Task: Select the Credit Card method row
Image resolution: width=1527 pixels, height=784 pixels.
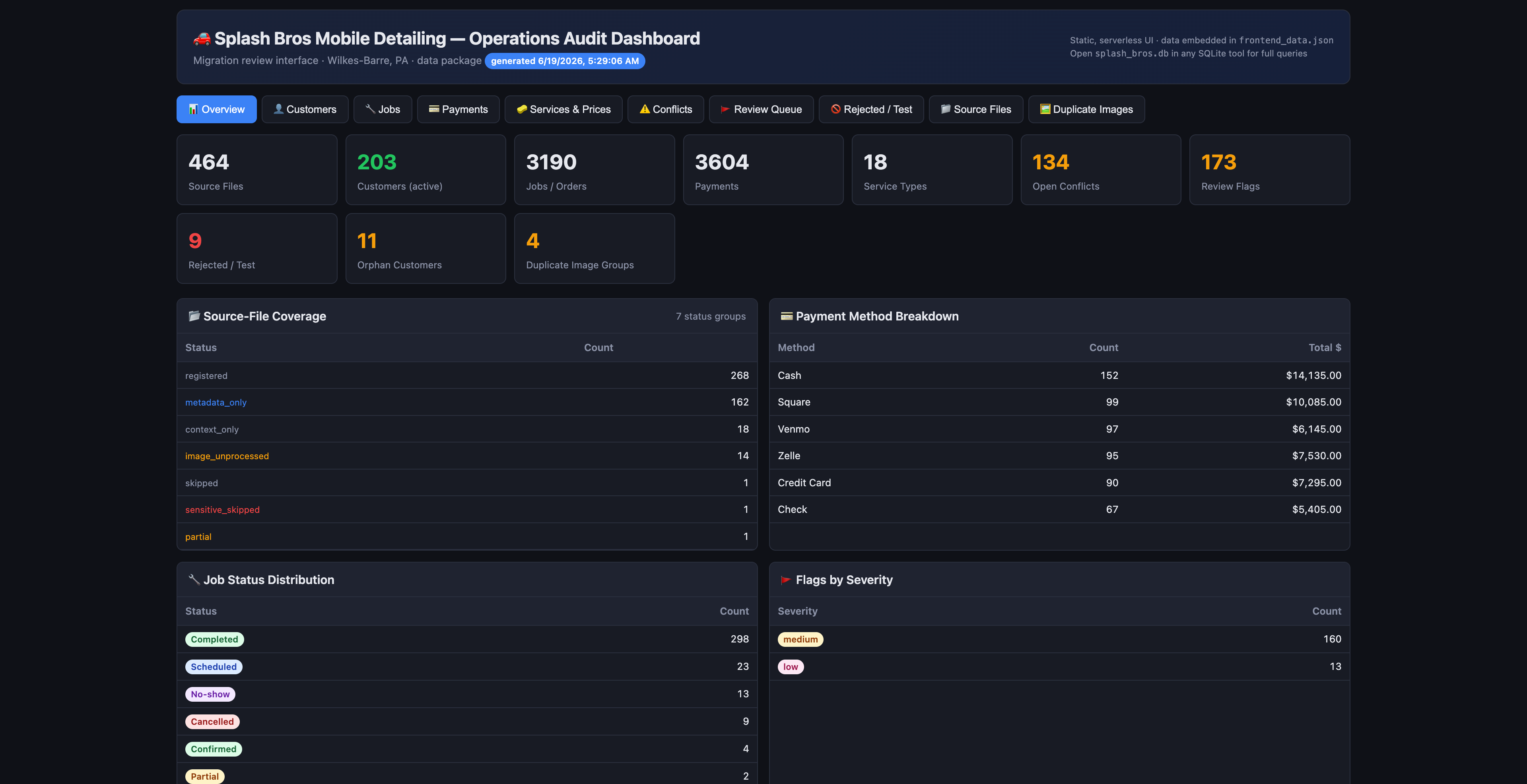Action: (x=1059, y=483)
